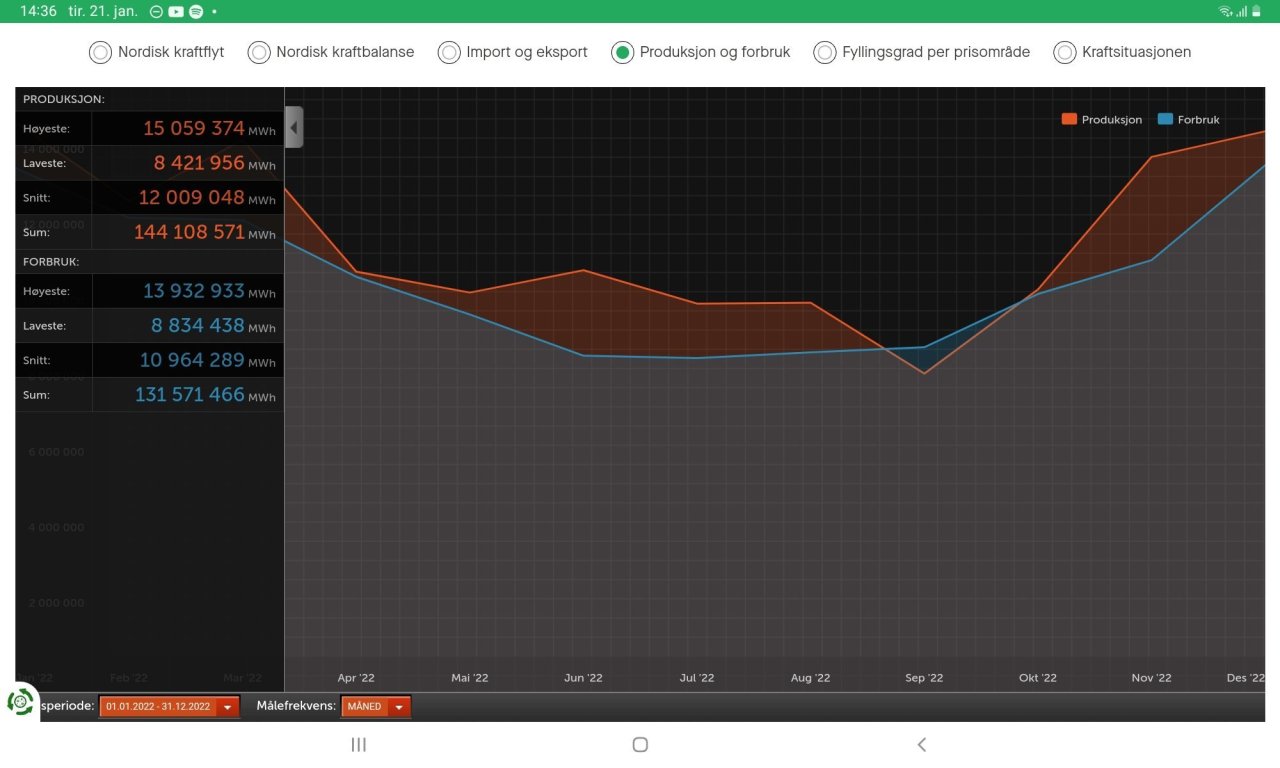Click the consumption average value 10 964 289

click(x=192, y=360)
